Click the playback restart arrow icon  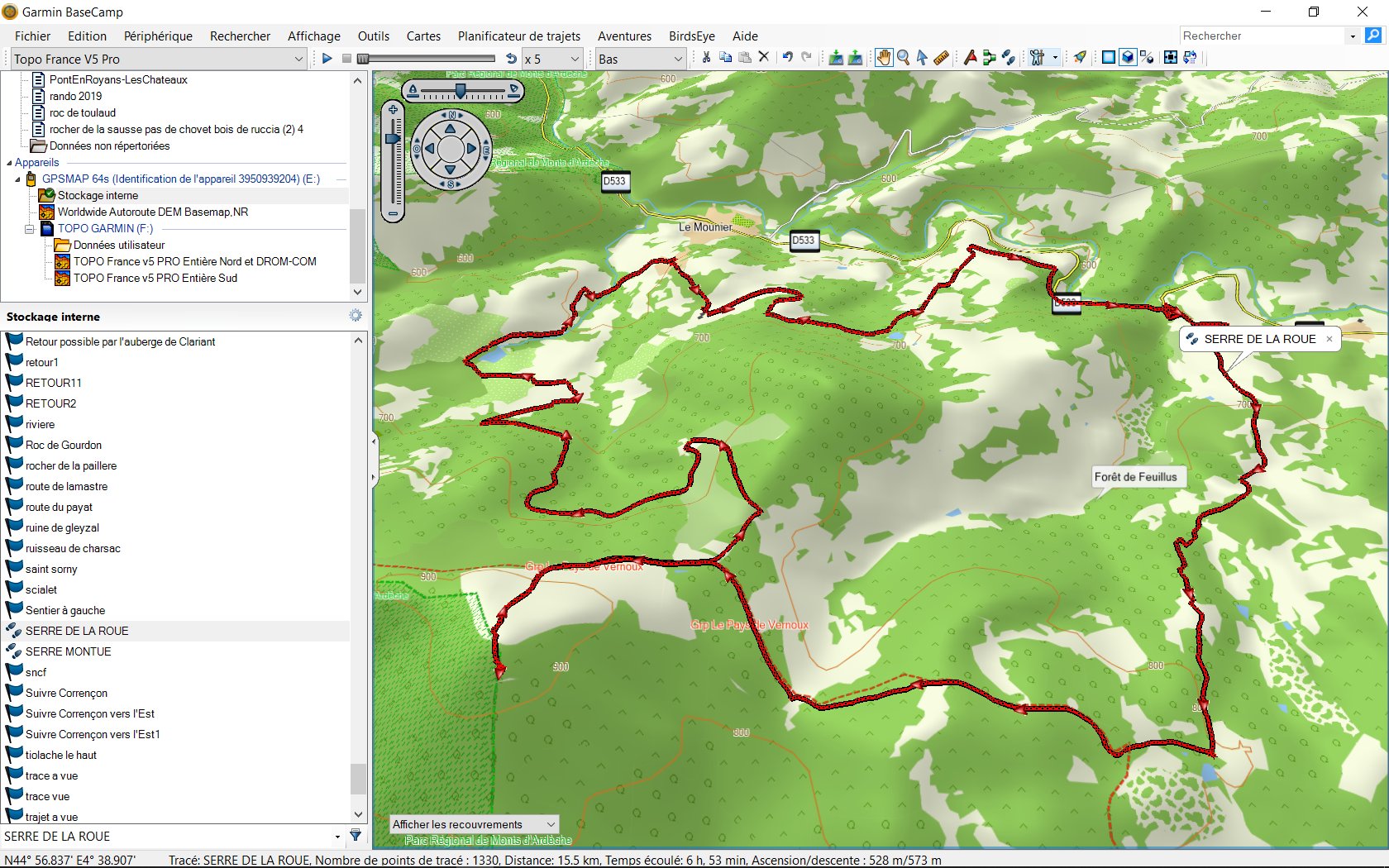[511, 59]
